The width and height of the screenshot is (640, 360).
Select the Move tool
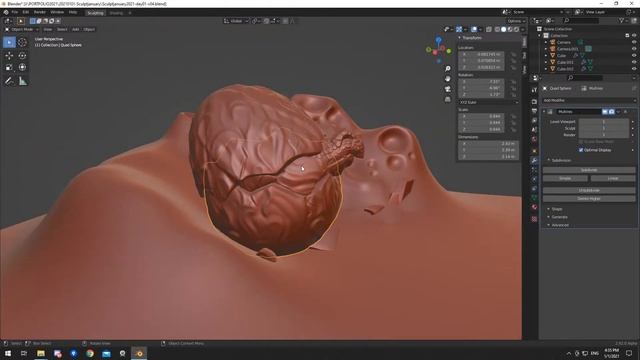[x=9, y=56]
